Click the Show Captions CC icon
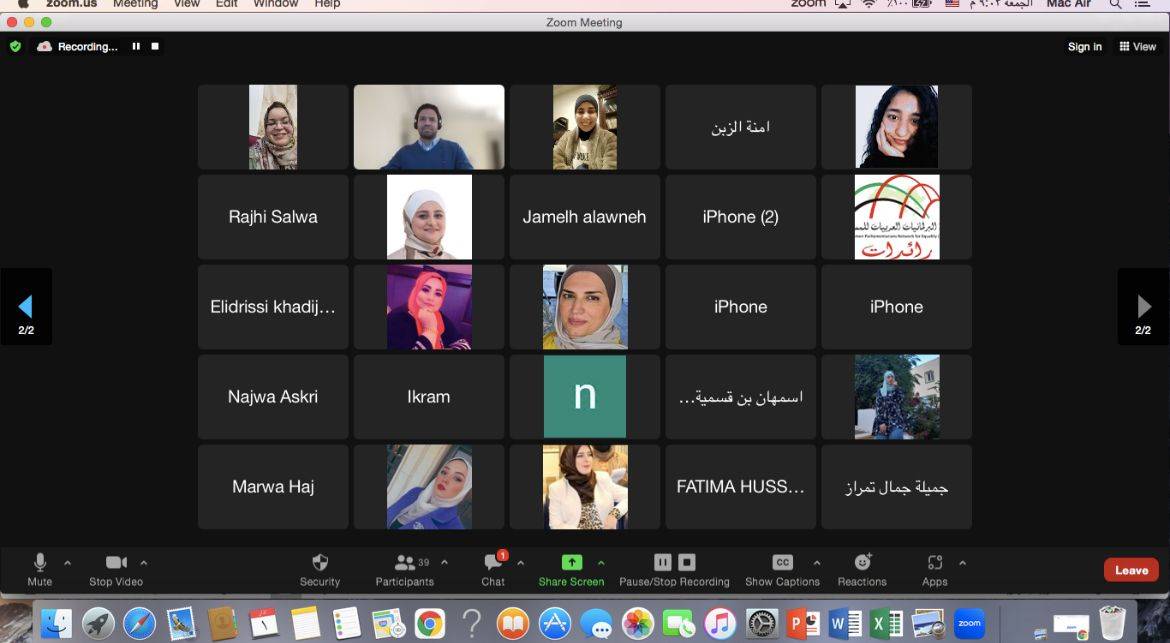1170x643 pixels. (782, 563)
